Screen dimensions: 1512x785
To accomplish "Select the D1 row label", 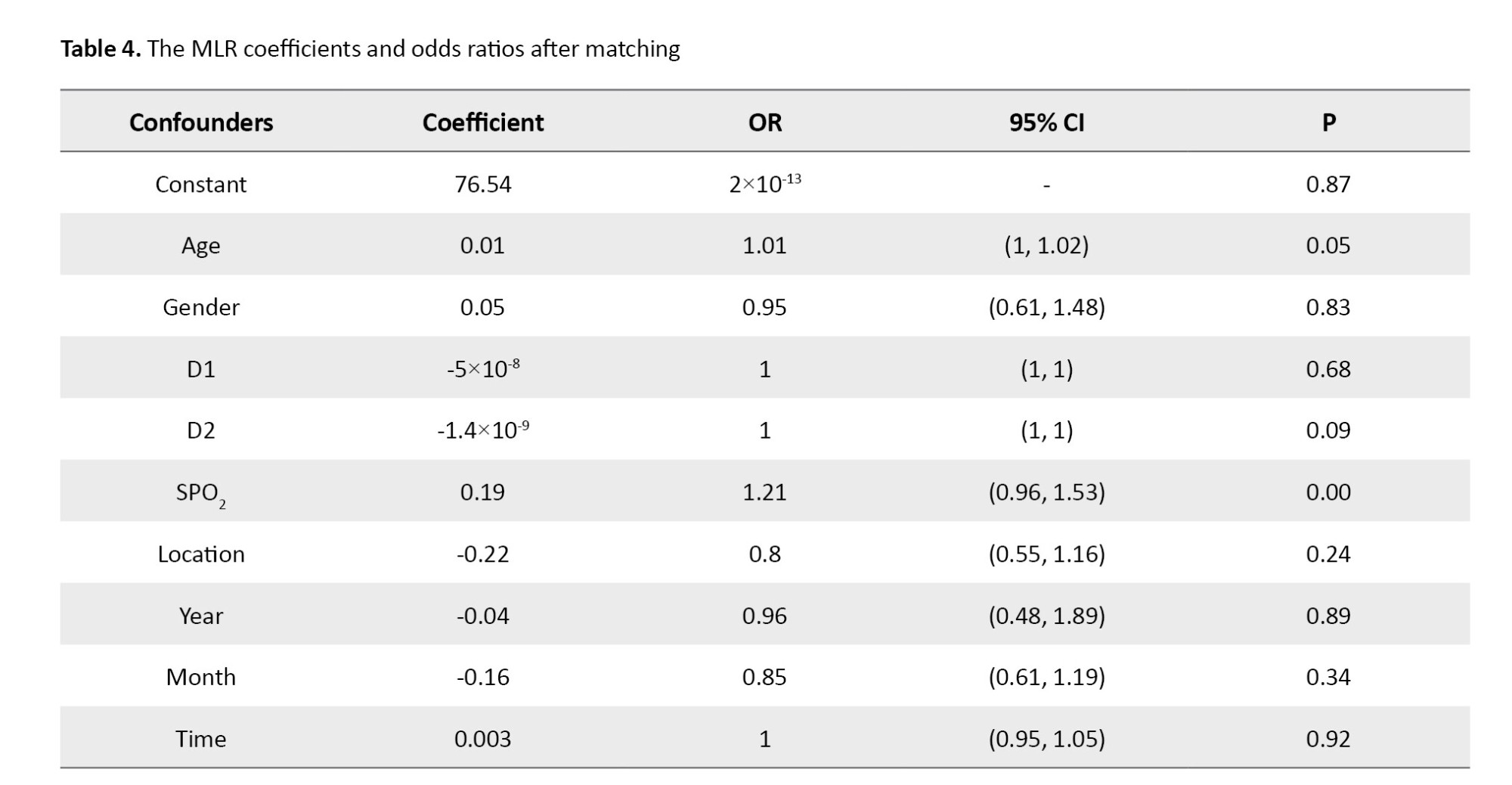I will pyautogui.click(x=201, y=369).
